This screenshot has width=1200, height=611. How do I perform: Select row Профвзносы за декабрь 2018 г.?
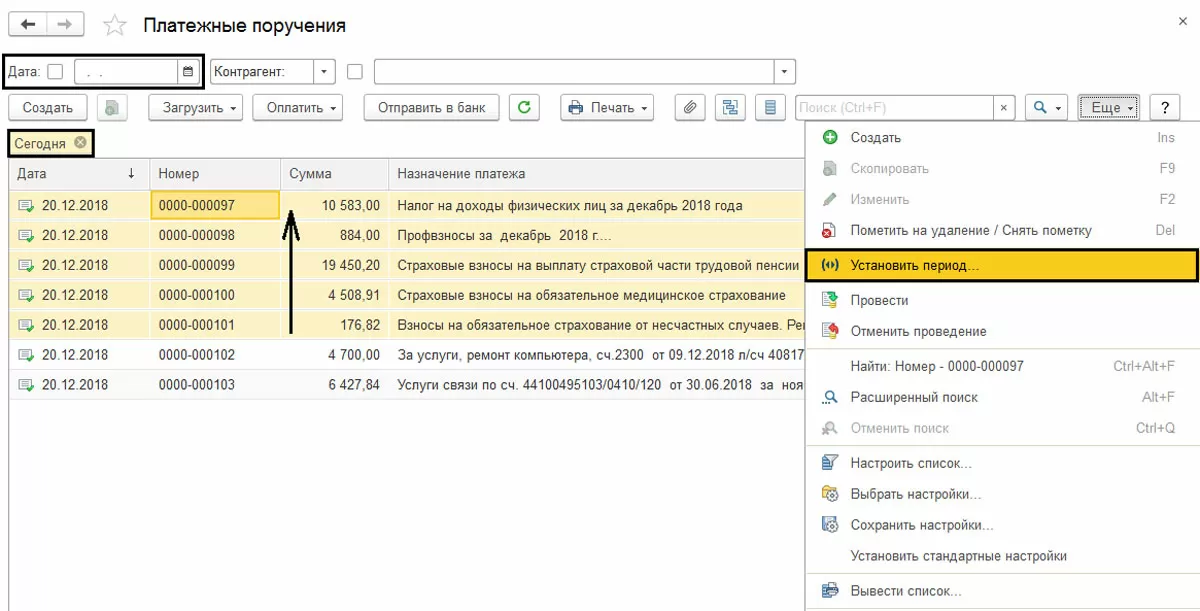[x=407, y=236]
